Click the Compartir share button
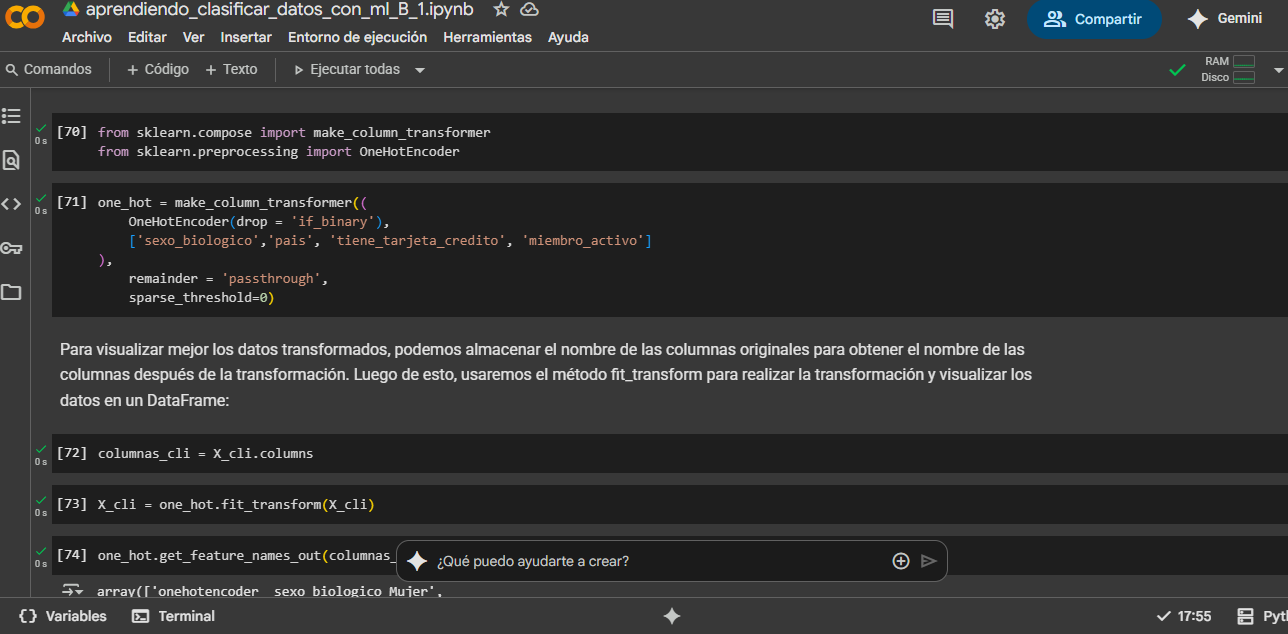This screenshot has width=1288, height=634. click(1094, 19)
